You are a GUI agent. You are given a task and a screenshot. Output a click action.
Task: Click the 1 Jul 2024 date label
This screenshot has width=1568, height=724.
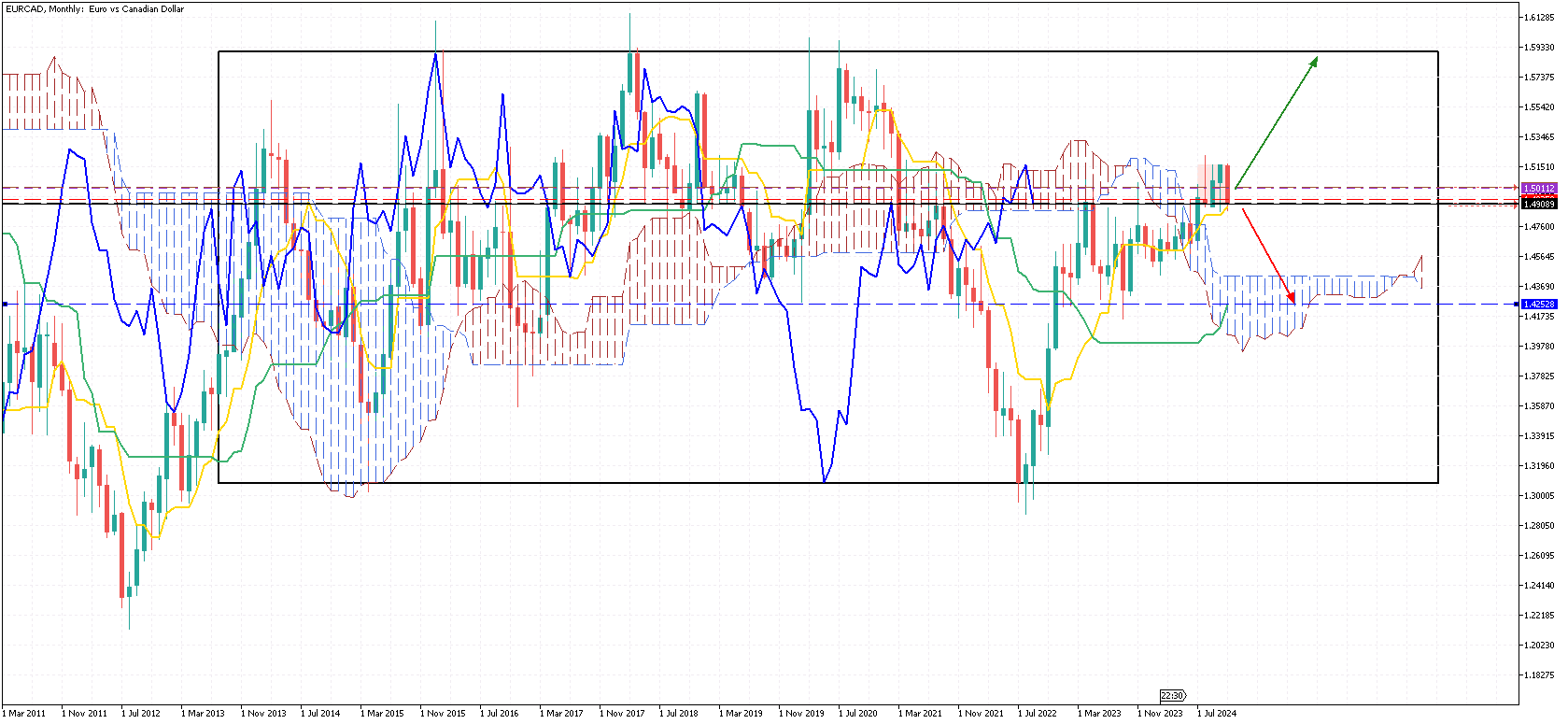point(1217,713)
